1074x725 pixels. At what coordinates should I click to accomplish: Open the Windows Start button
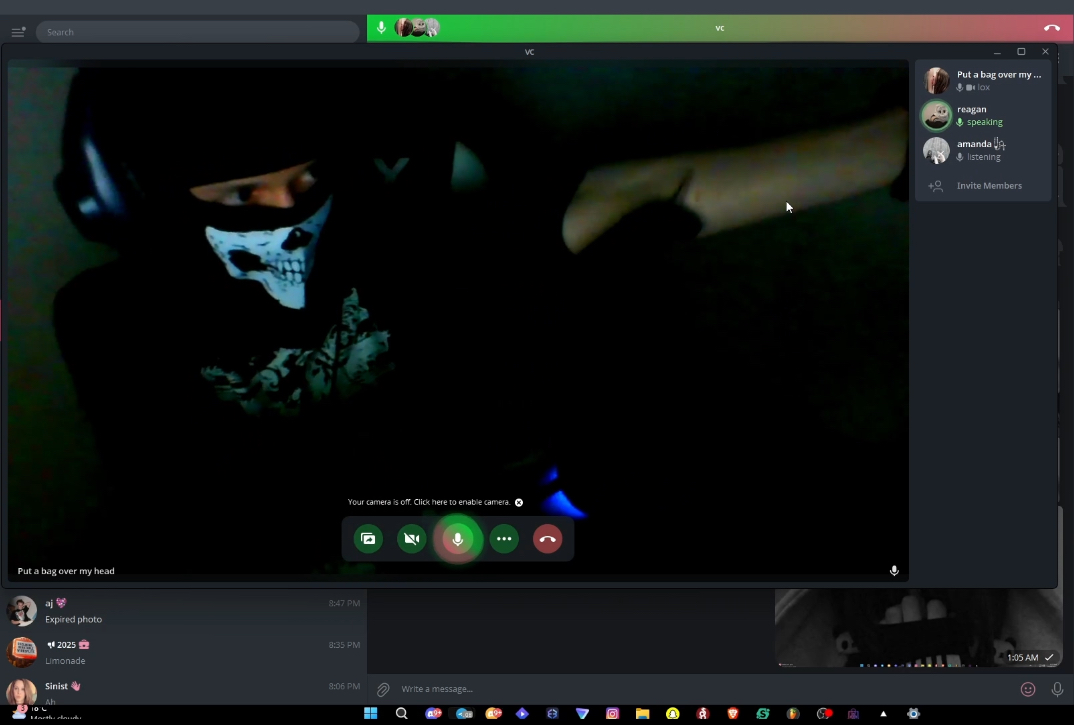coord(371,713)
